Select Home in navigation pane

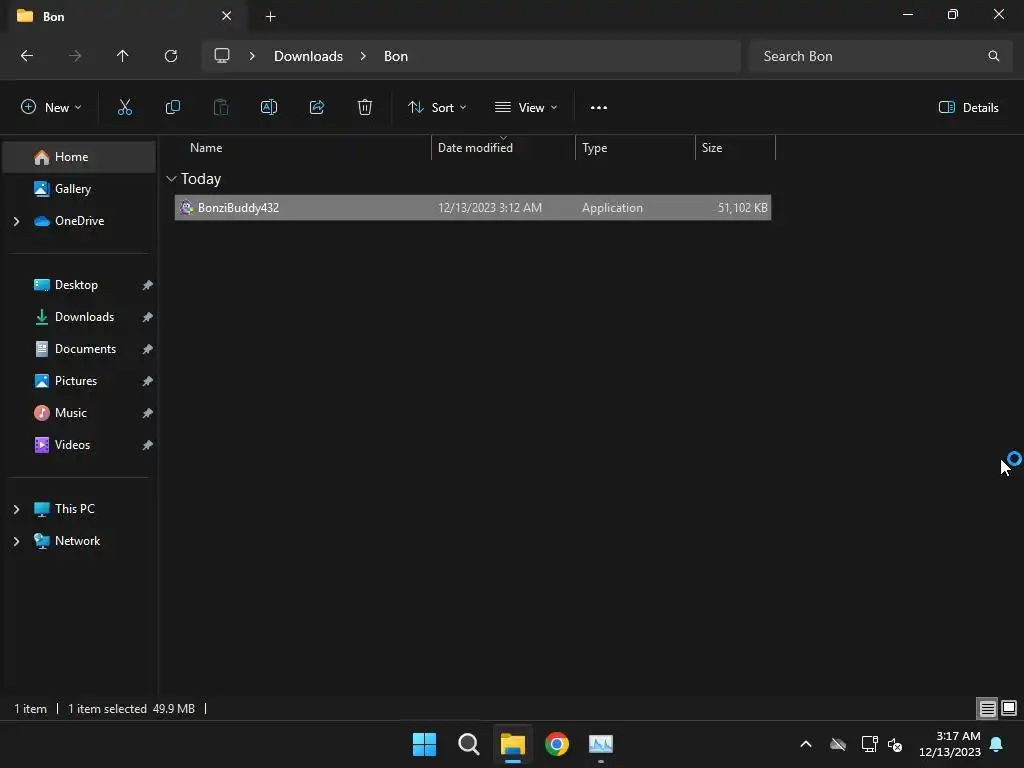(79, 157)
